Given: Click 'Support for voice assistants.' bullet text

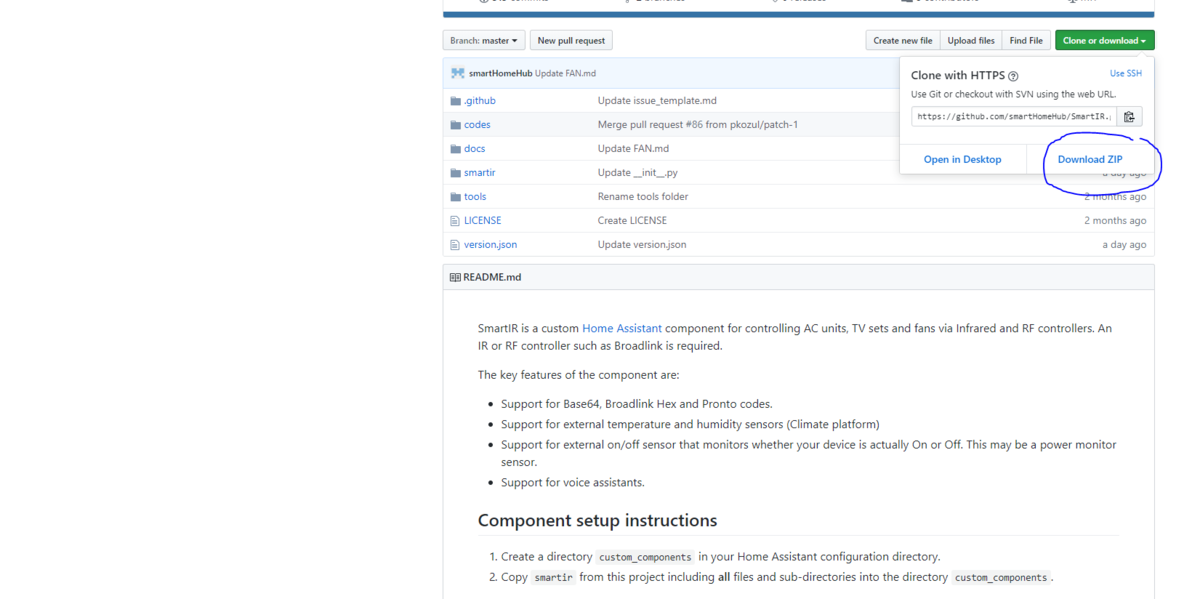Looking at the screenshot, I should pyautogui.click(x=573, y=482).
